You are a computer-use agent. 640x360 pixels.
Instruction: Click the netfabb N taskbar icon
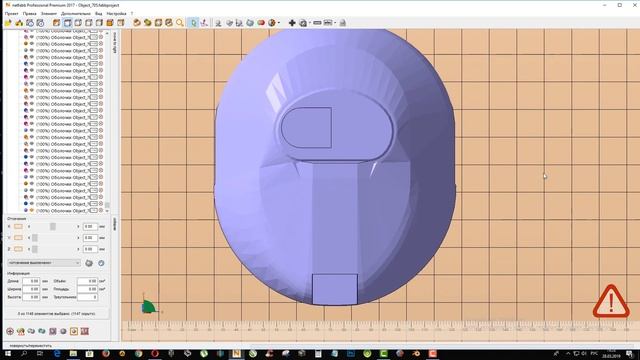pyautogui.click(x=236, y=353)
